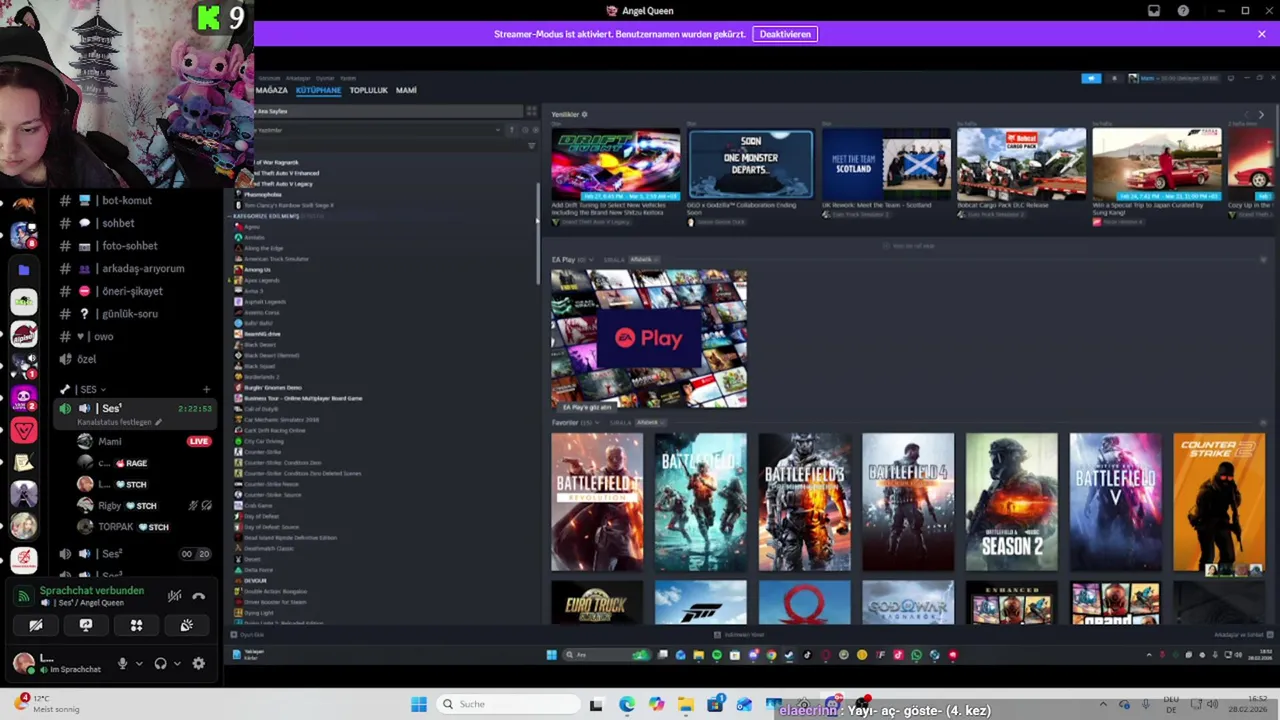Screen dimensions: 1280x720
Task: Open Microsoft Edge from the taskbar
Action: point(627,704)
